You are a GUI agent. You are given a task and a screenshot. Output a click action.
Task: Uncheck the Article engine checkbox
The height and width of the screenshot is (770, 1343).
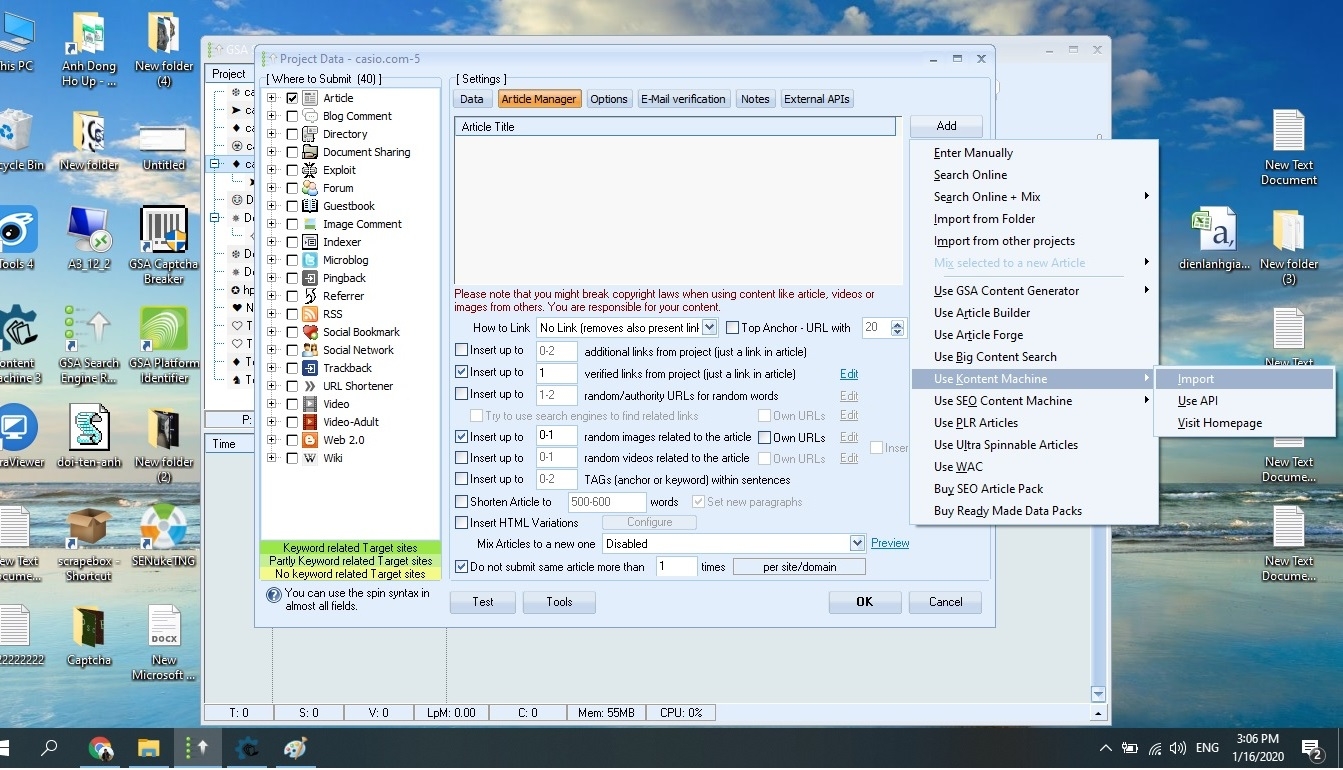pyautogui.click(x=292, y=98)
